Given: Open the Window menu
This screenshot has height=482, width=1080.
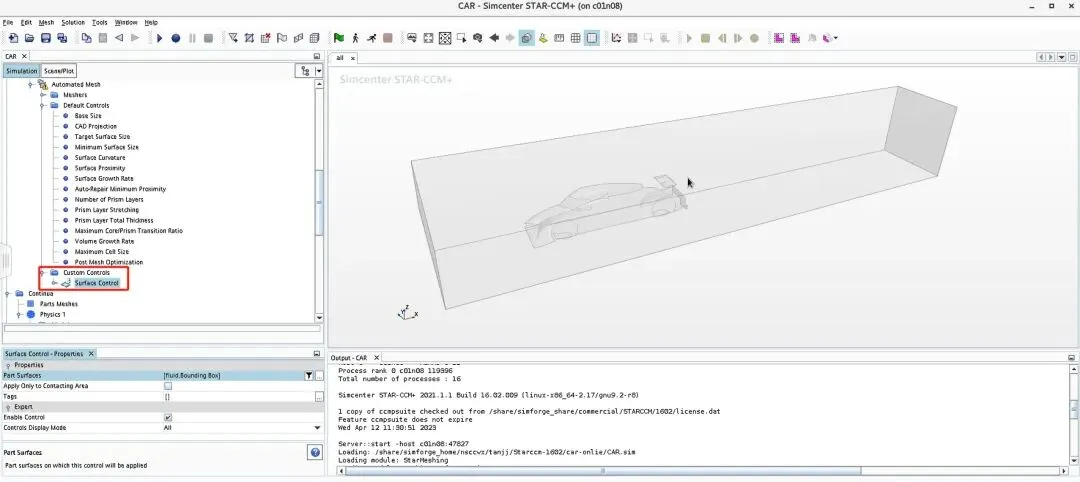Looking at the screenshot, I should (x=126, y=23).
